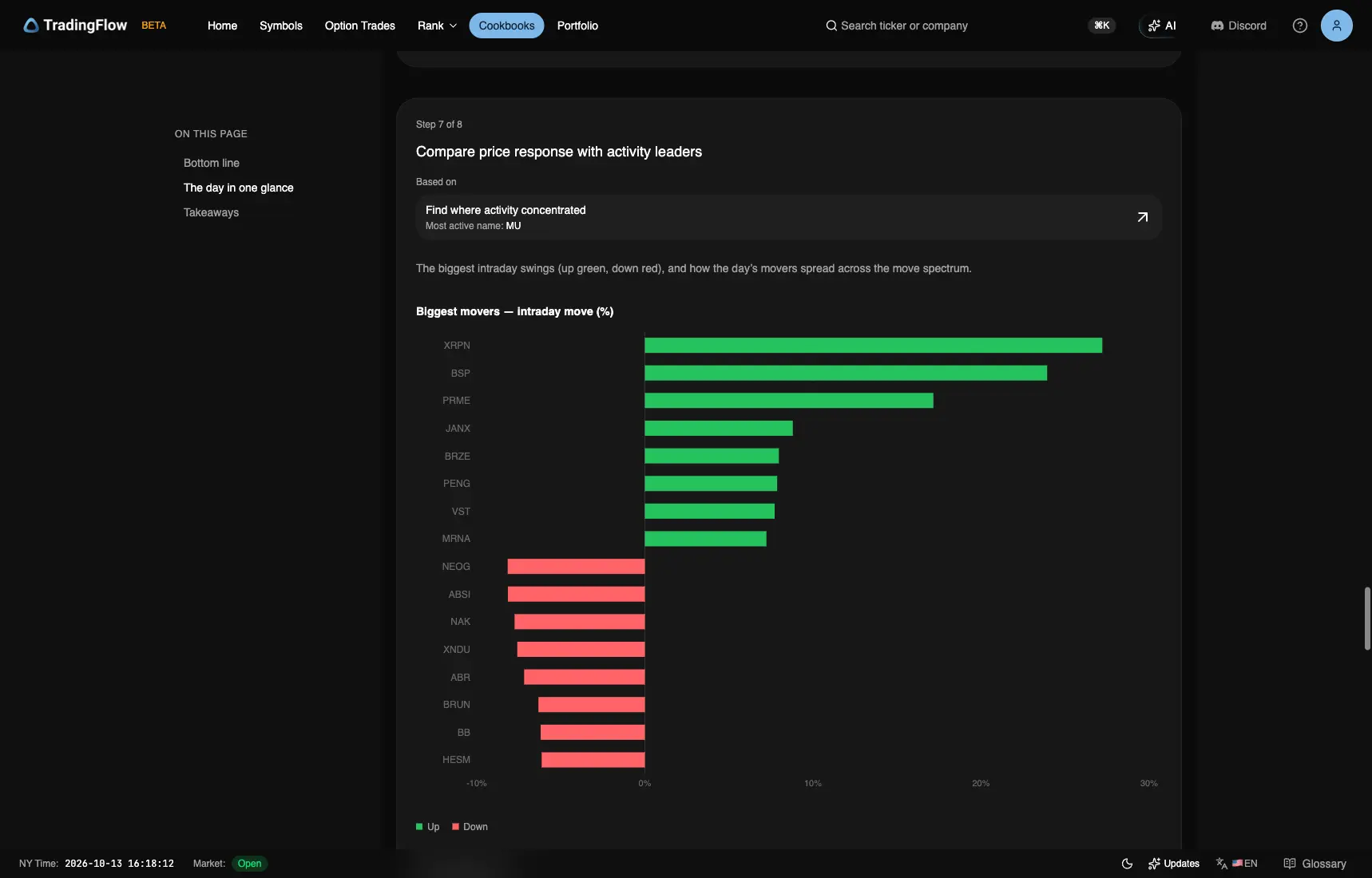Open the user profile avatar

click(1337, 26)
